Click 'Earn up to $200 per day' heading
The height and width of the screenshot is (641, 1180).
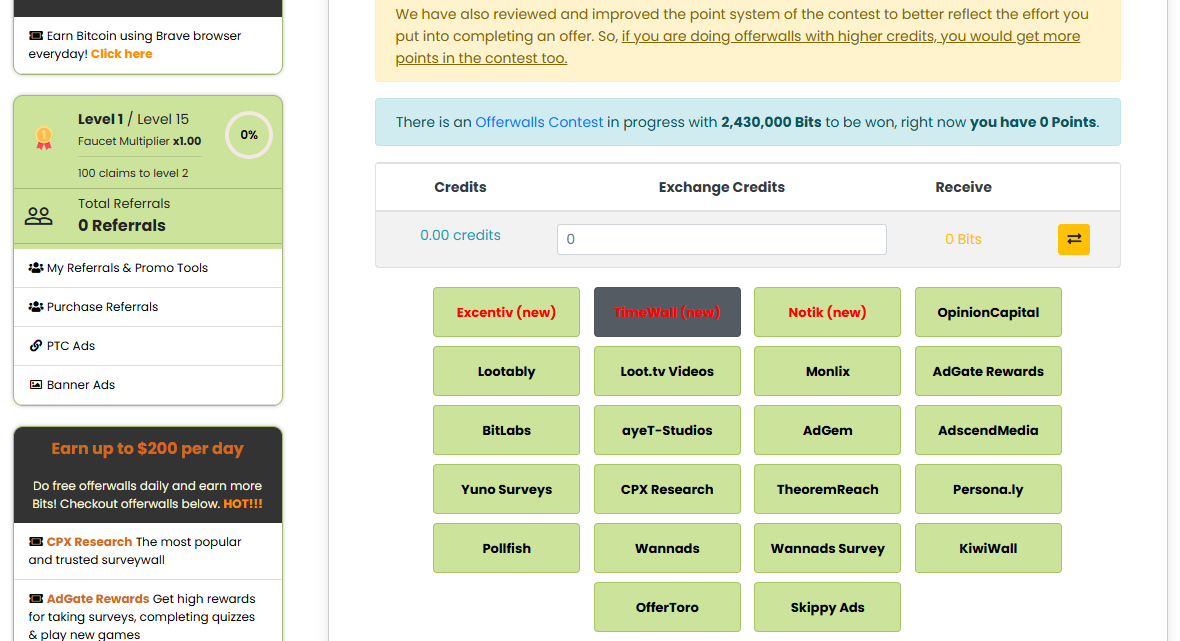point(148,448)
